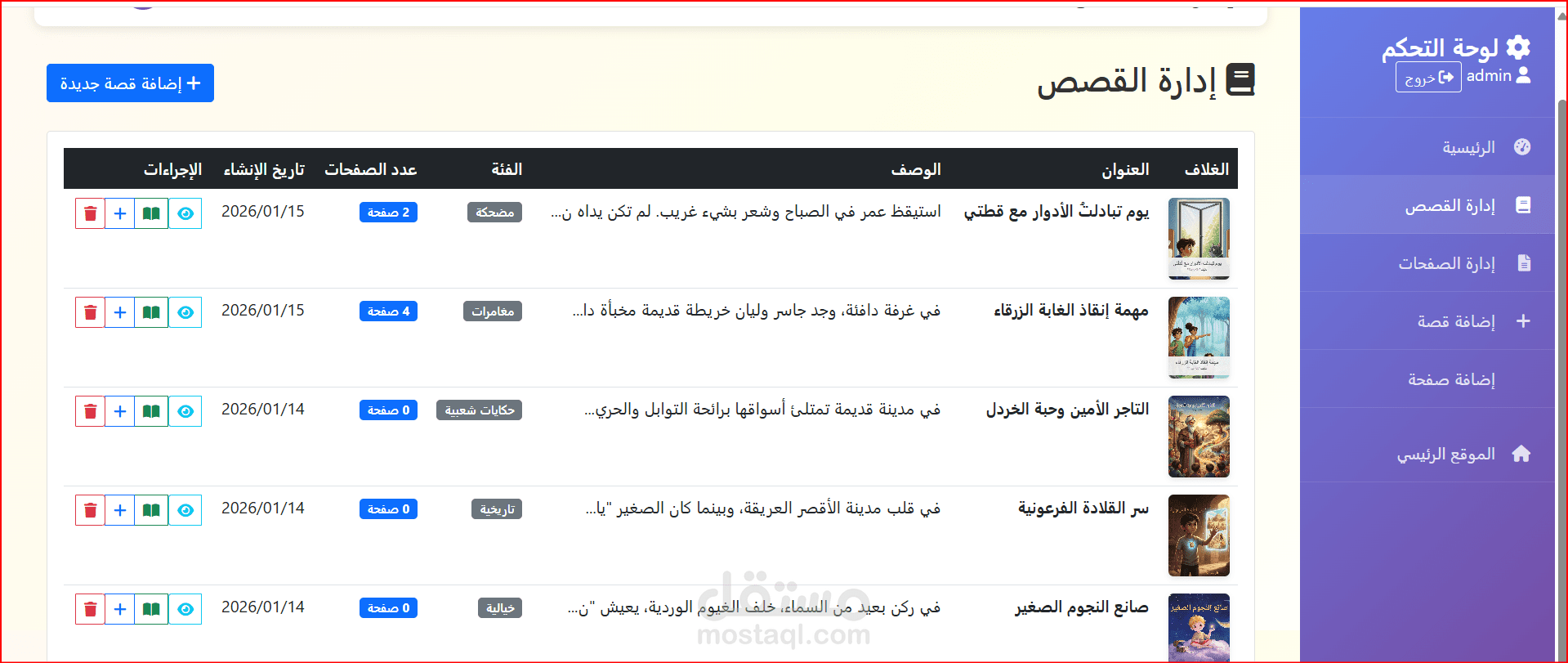The height and width of the screenshot is (663, 1568).
Task: Open book icon for مهمة إنقاذ الغابة الزرقاء
Action: click(151, 312)
